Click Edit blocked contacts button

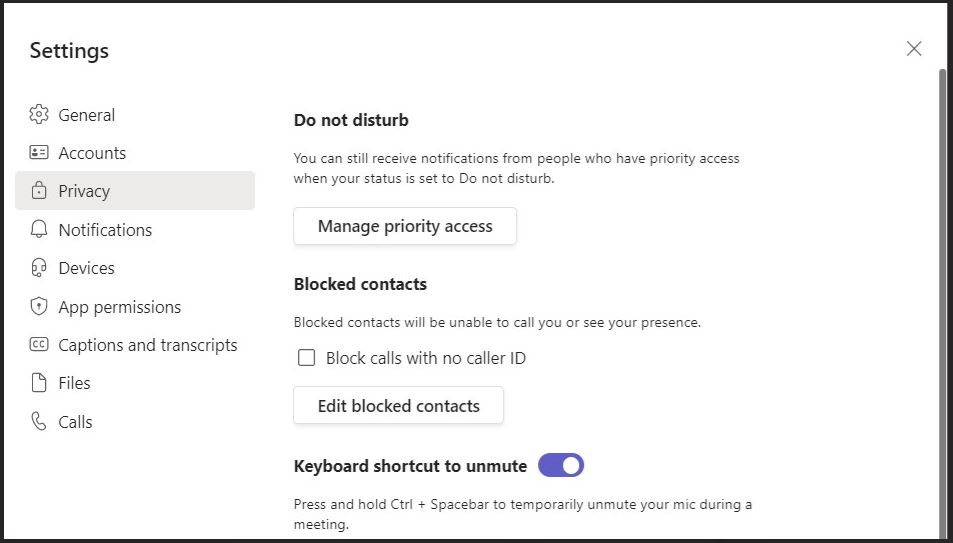pos(398,406)
